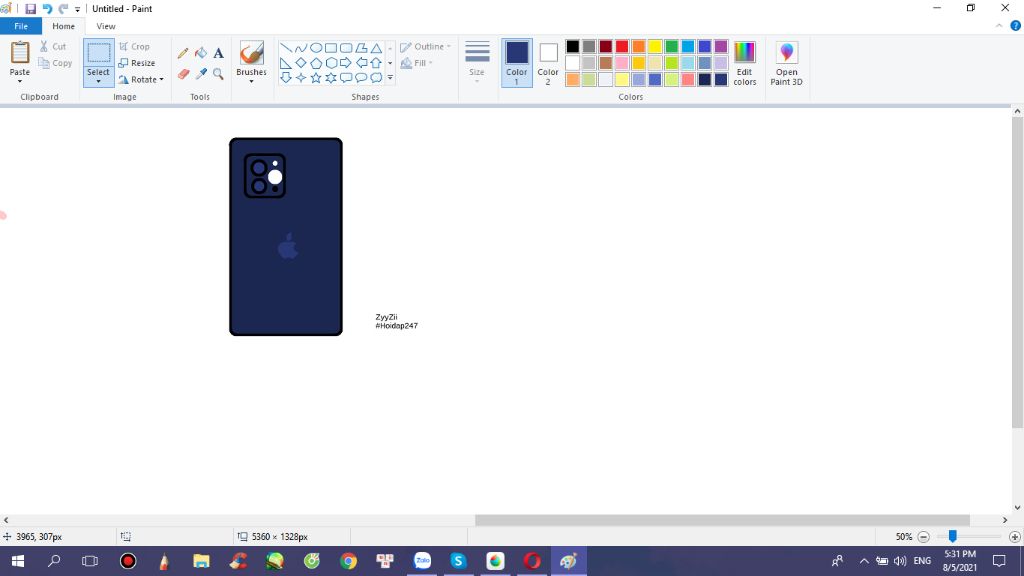
Task: Open File Explorer from taskbar
Action: tap(201, 561)
